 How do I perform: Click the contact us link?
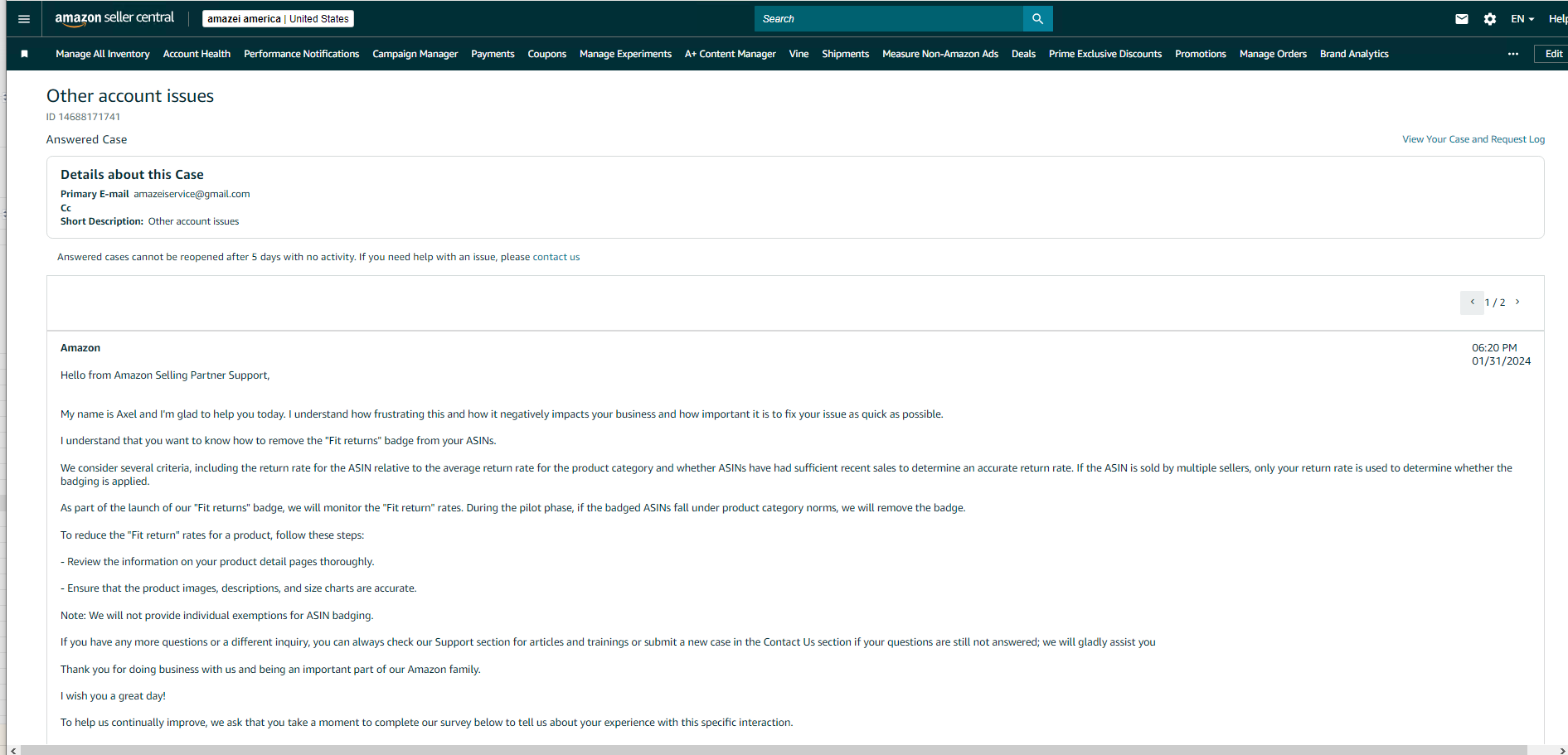point(556,257)
